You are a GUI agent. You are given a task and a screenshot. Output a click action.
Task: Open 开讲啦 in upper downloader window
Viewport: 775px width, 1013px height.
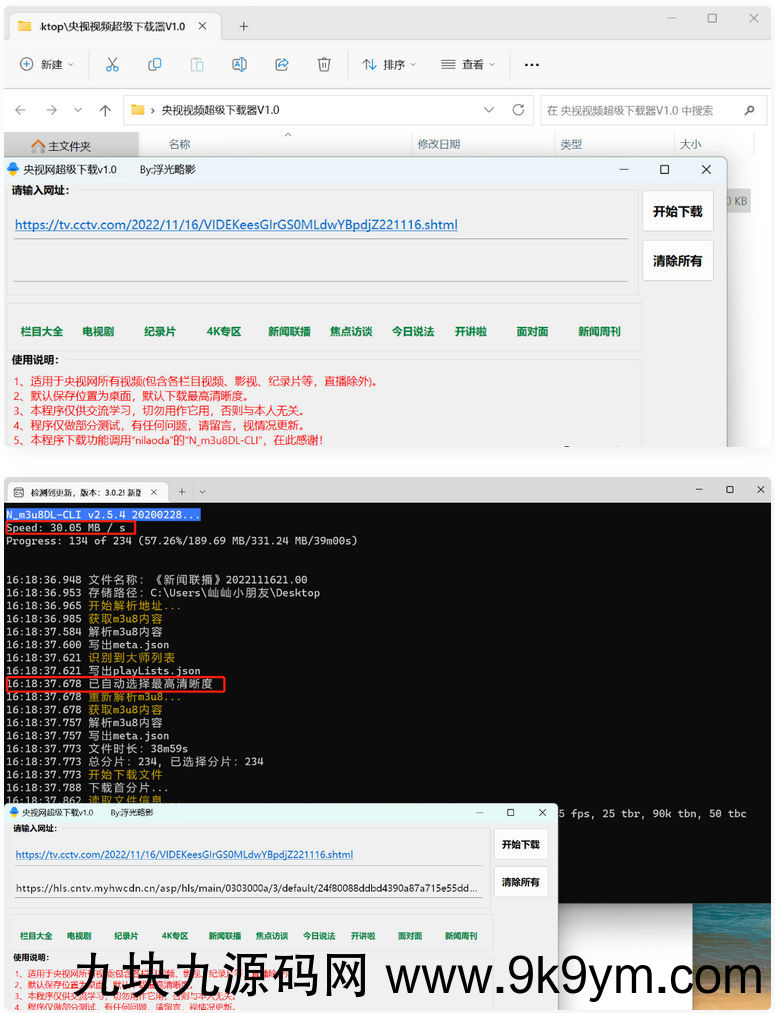tap(471, 331)
